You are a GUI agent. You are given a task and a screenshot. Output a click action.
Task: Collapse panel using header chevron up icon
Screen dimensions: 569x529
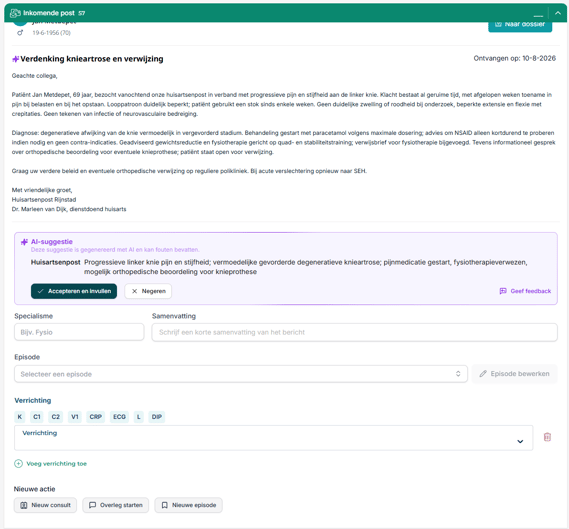pyautogui.click(x=558, y=13)
